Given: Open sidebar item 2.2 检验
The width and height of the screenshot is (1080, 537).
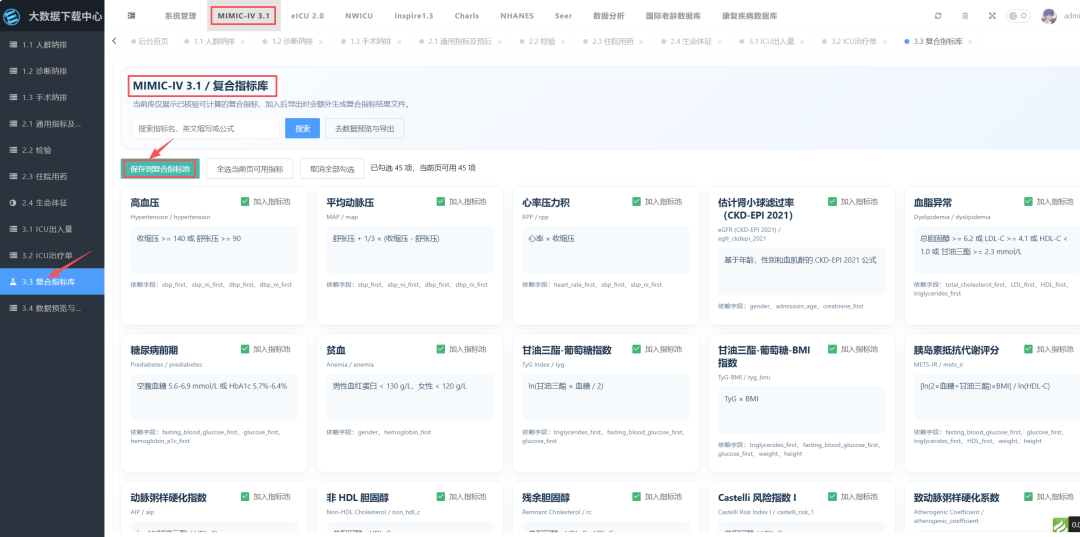Looking at the screenshot, I should click(x=52, y=150).
